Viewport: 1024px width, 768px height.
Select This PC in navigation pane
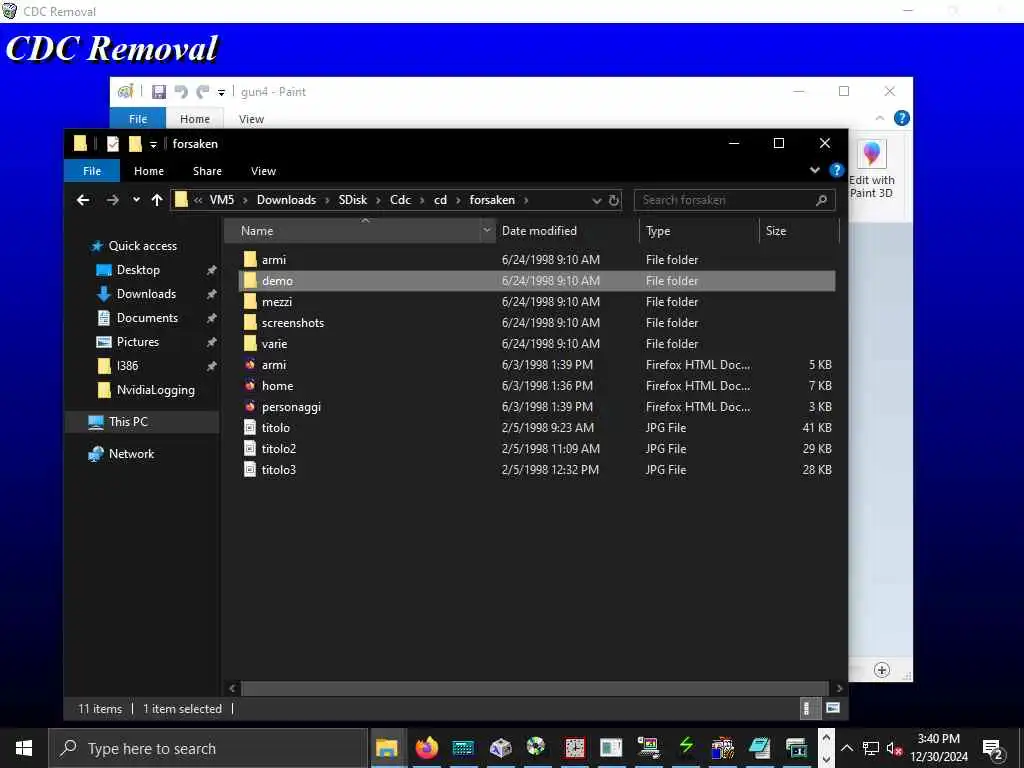pyautogui.click(x=128, y=422)
